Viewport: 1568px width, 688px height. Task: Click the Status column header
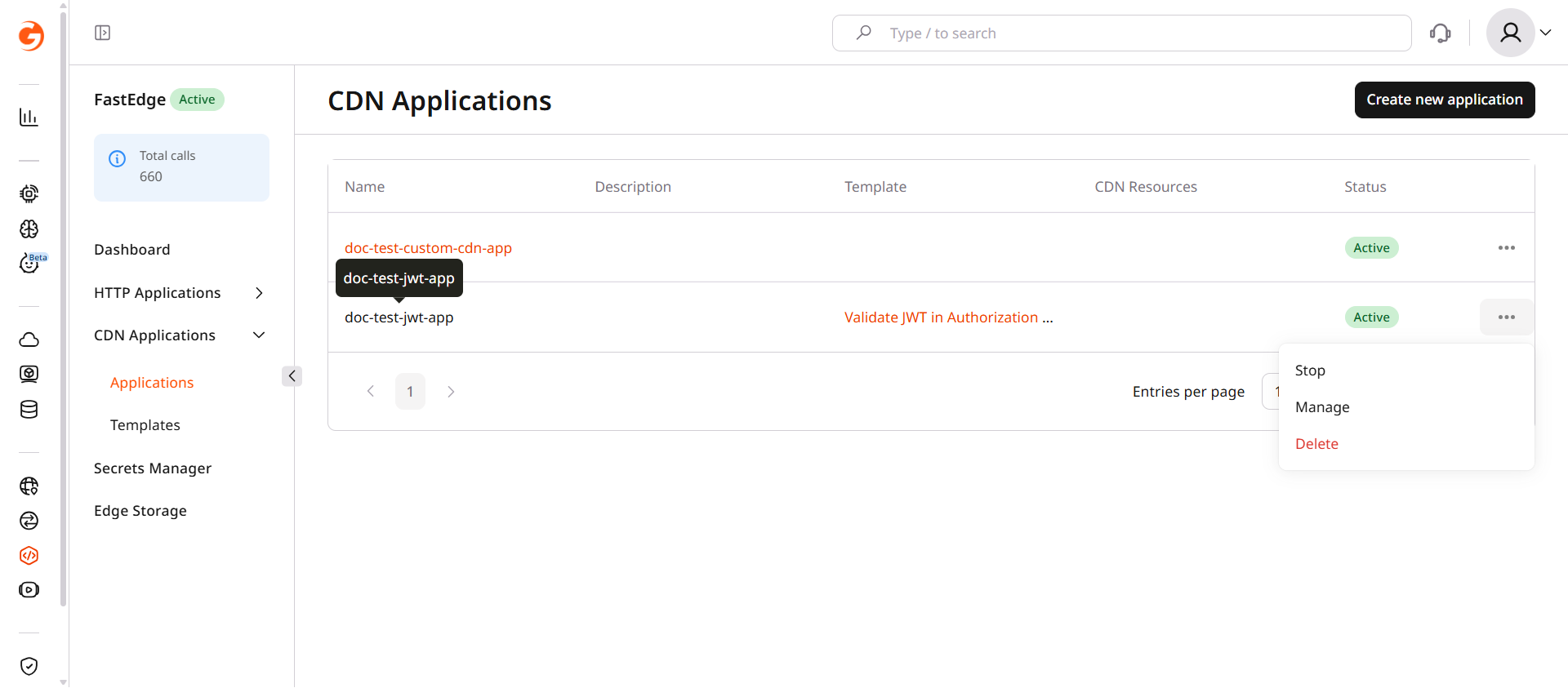tap(1365, 187)
